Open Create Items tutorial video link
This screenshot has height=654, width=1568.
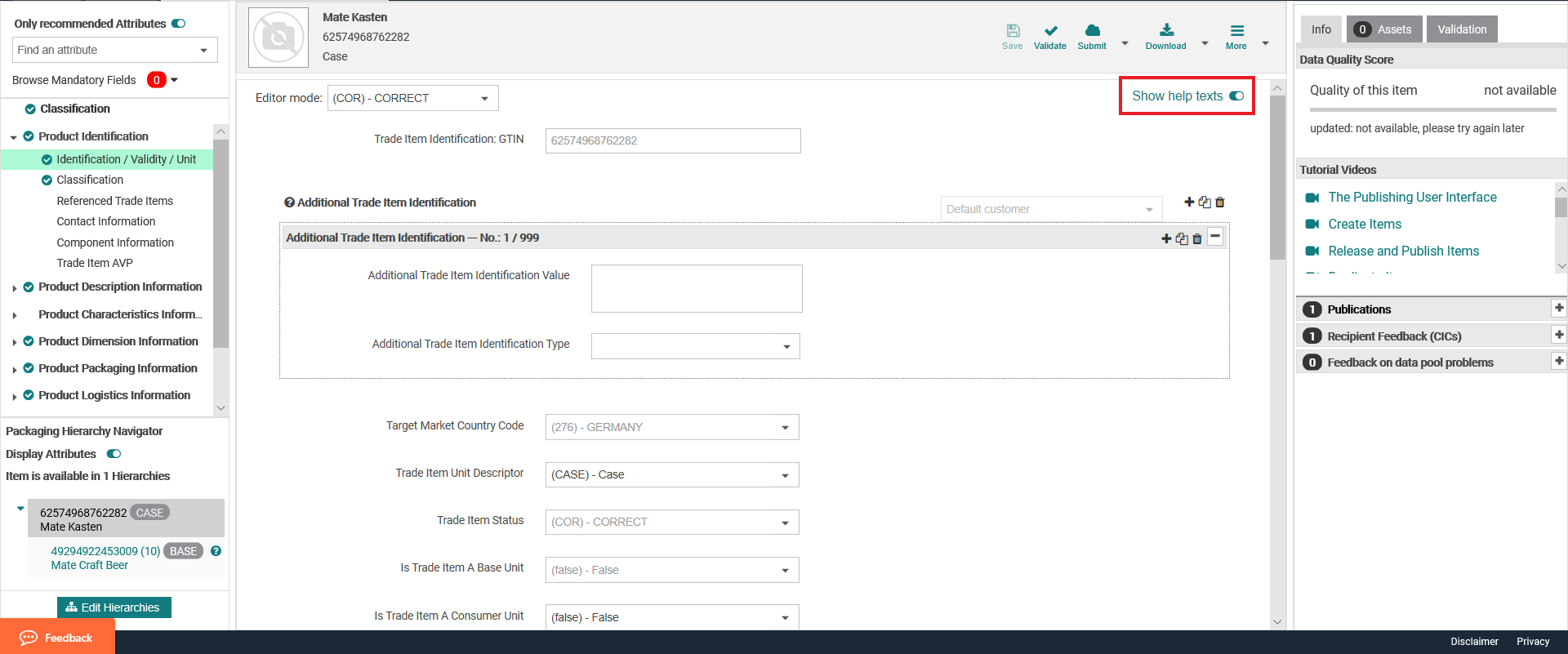point(1364,224)
